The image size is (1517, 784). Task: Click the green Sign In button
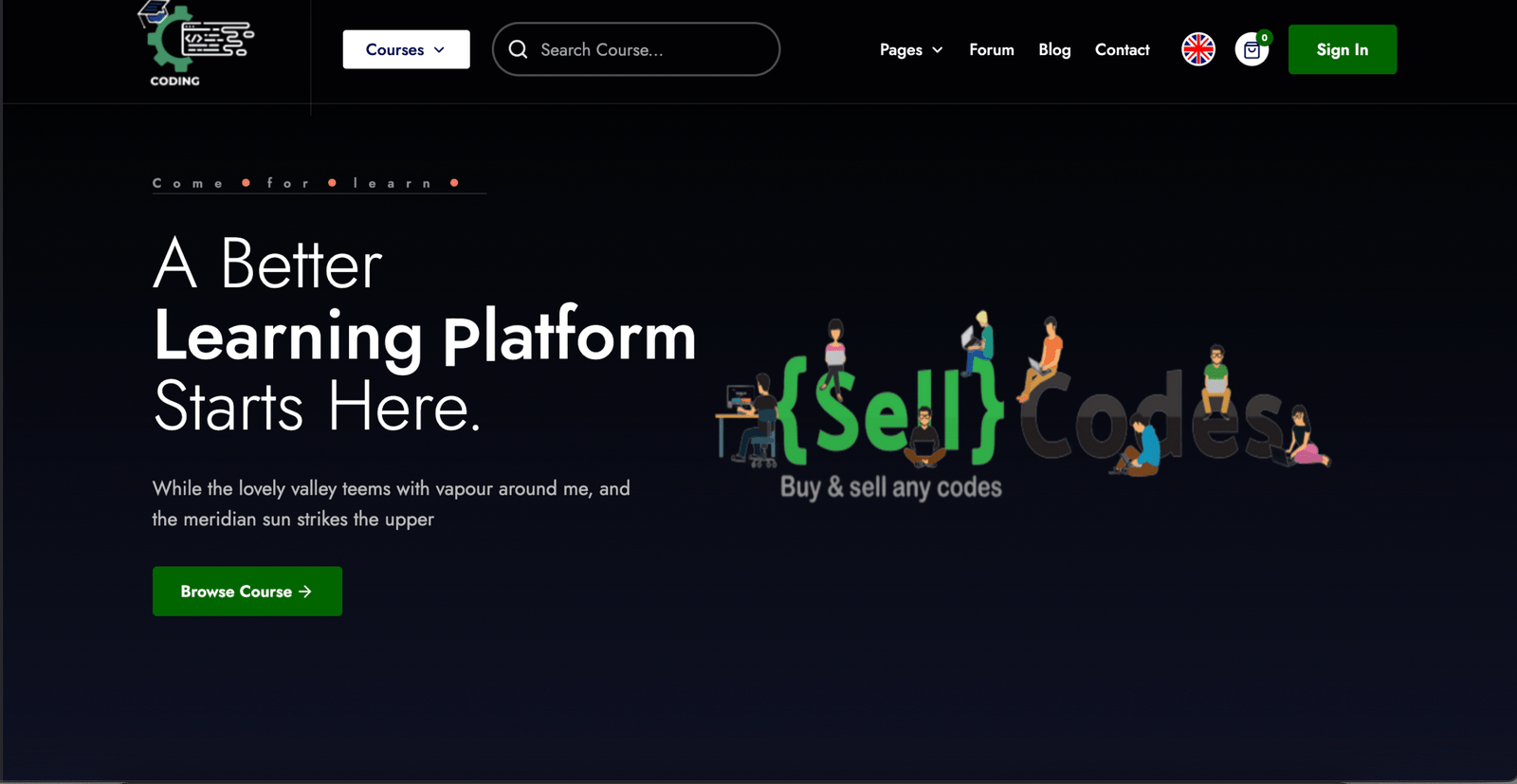click(1343, 49)
